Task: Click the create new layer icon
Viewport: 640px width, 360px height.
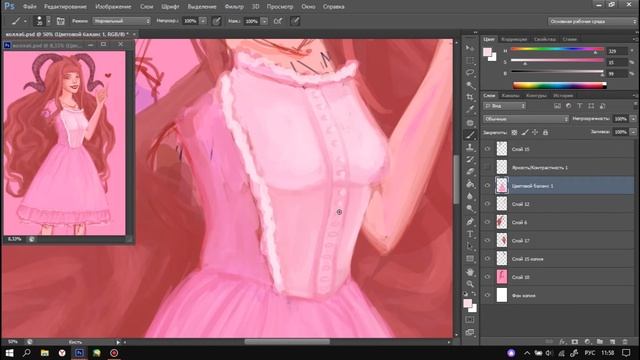Action: coord(612,342)
